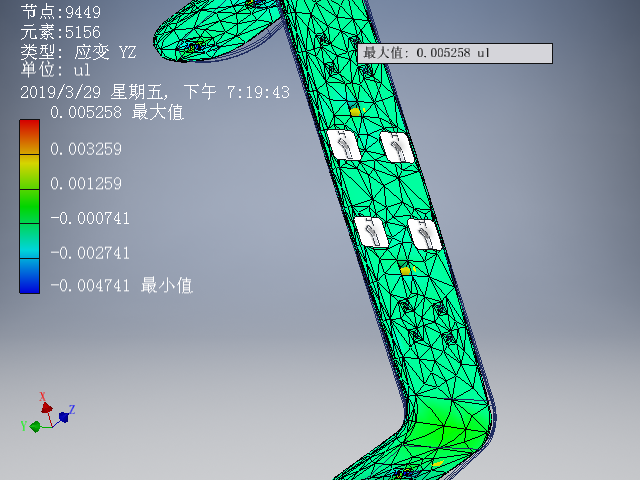Click the blue segment of the color legend
640x480 pixels.
[29, 276]
